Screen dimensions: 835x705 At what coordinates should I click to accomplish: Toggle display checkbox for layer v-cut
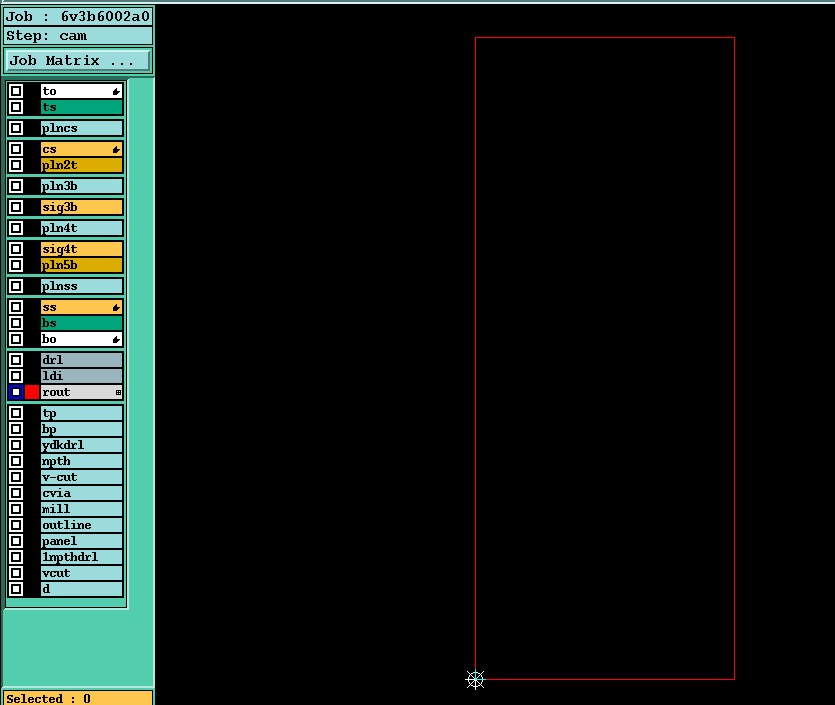(16, 477)
